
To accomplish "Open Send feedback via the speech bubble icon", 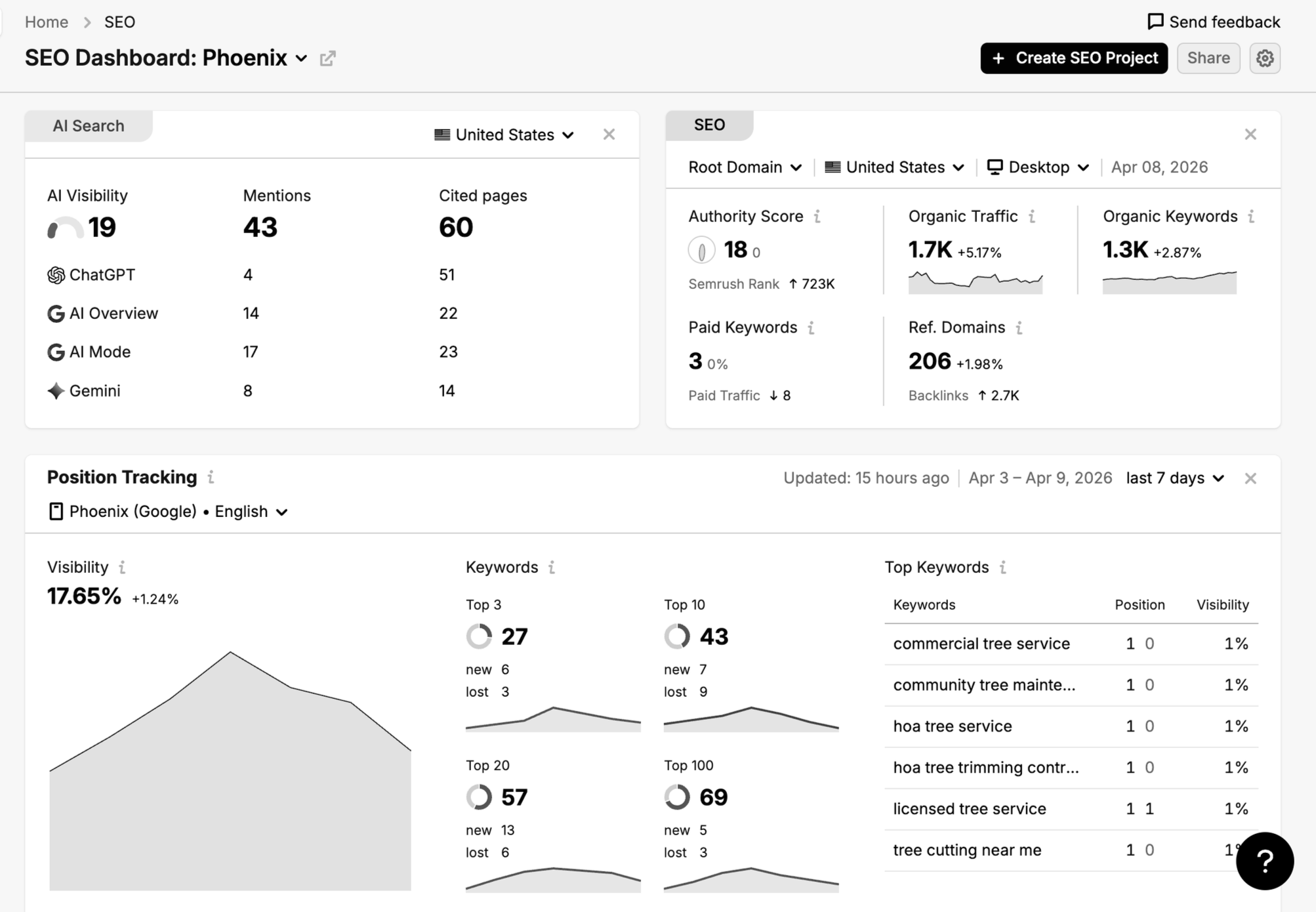I will tap(1155, 22).
